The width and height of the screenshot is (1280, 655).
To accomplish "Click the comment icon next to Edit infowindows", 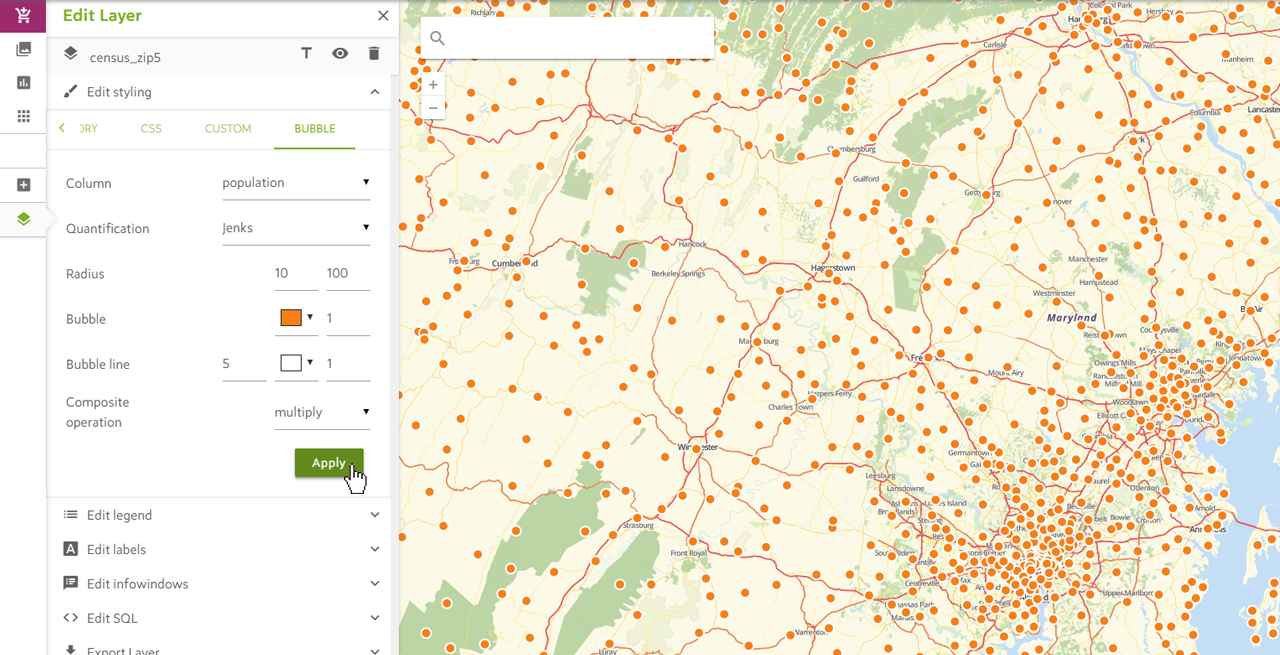I will coord(71,582).
